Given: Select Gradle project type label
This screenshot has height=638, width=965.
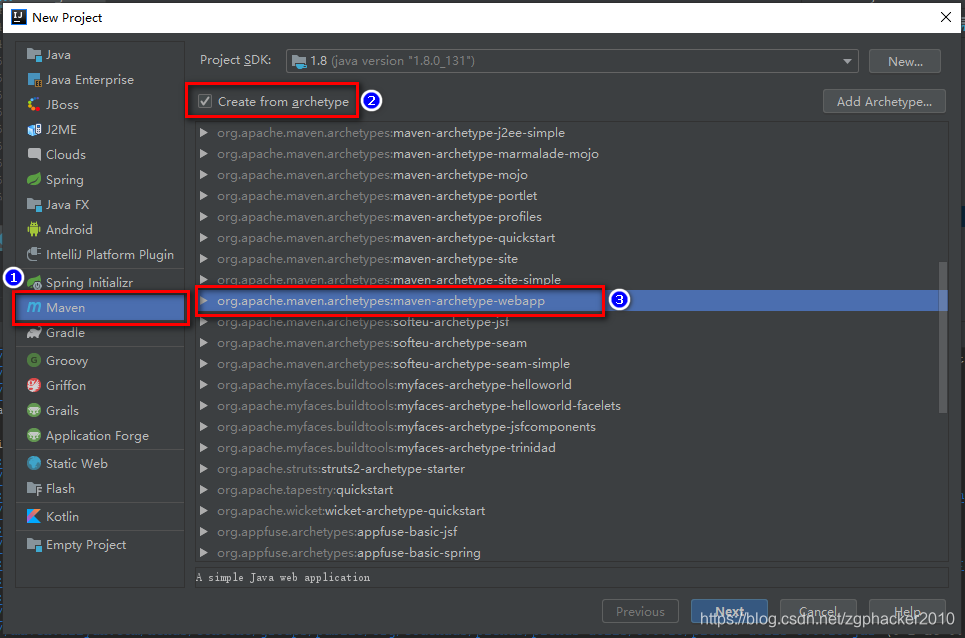Looking at the screenshot, I should [x=65, y=333].
